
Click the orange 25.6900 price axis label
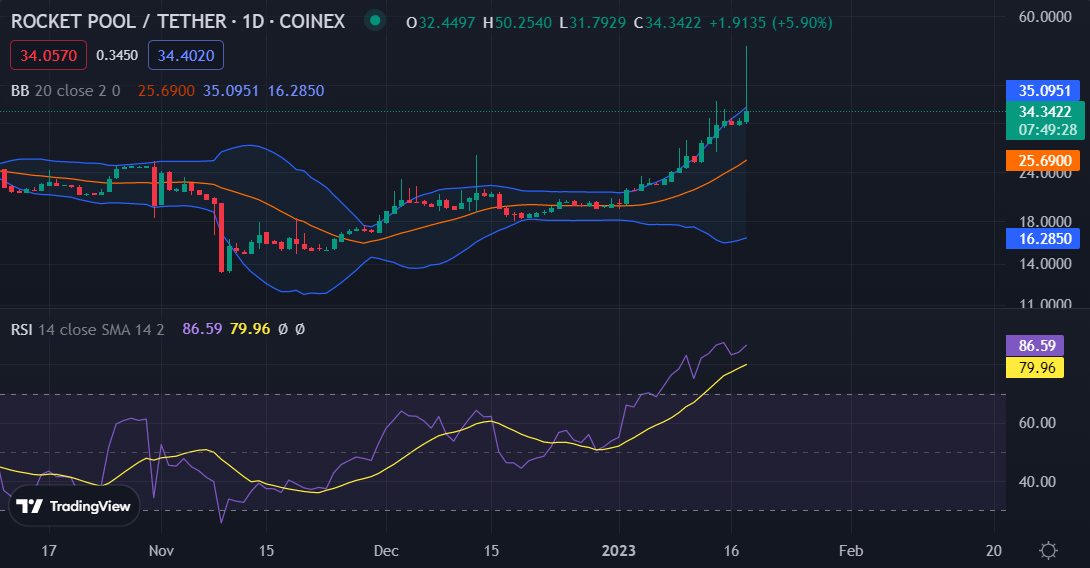(x=1043, y=161)
